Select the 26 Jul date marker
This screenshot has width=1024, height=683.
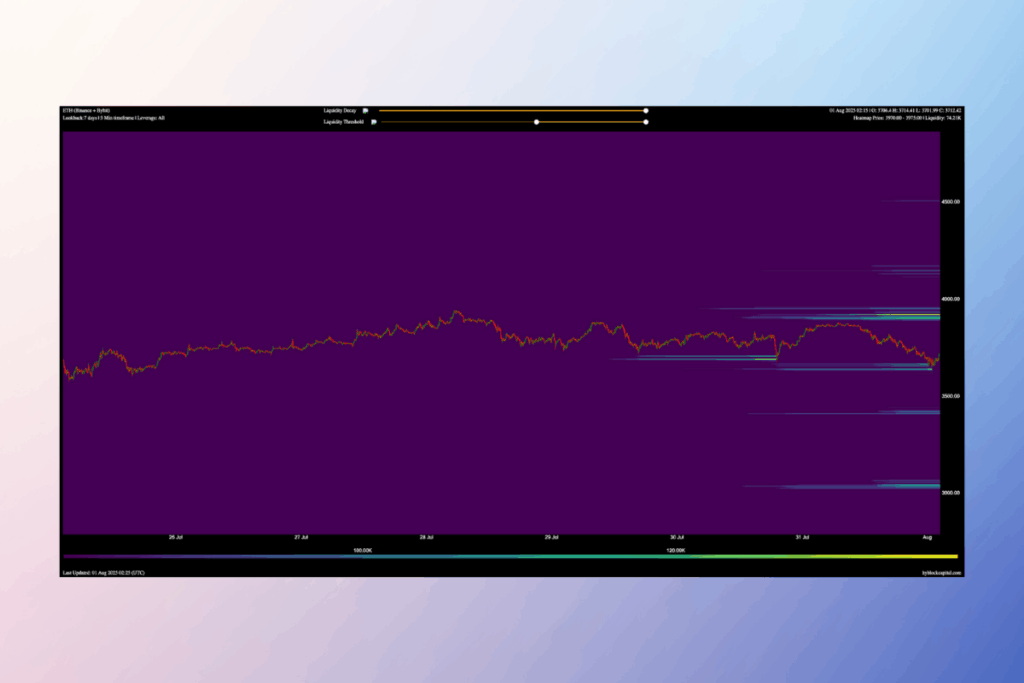tap(175, 537)
